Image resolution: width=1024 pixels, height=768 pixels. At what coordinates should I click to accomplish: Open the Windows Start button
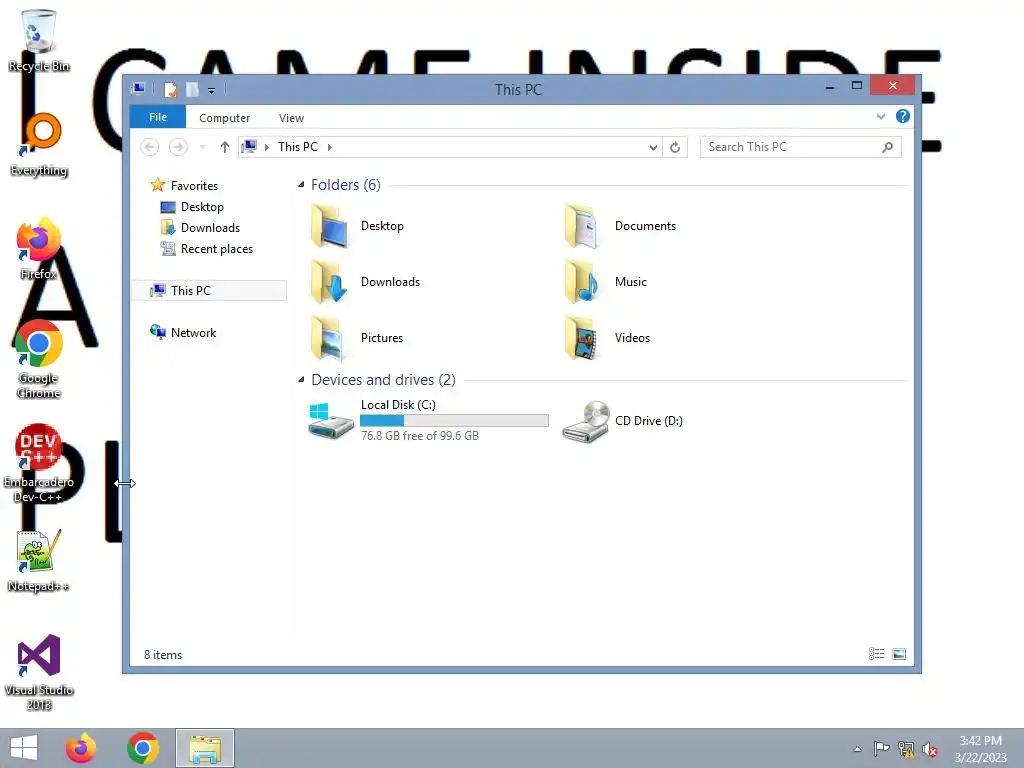click(x=24, y=748)
